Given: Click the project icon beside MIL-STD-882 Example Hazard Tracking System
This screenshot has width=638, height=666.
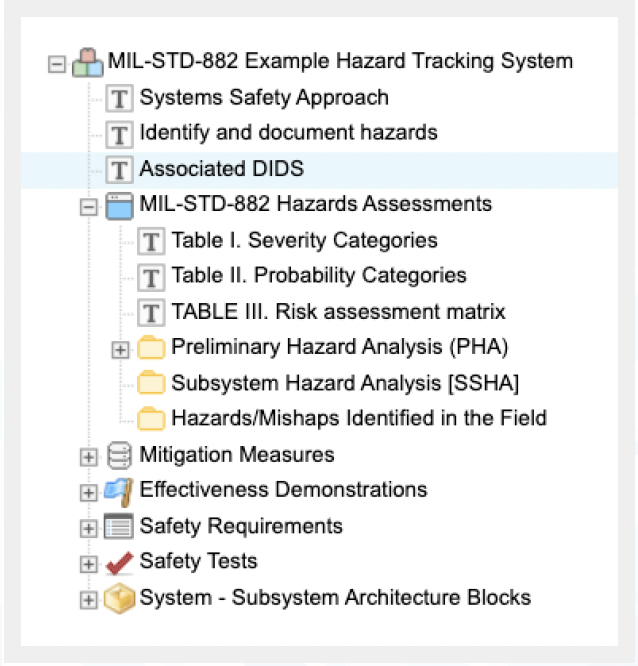Looking at the screenshot, I should [88, 62].
